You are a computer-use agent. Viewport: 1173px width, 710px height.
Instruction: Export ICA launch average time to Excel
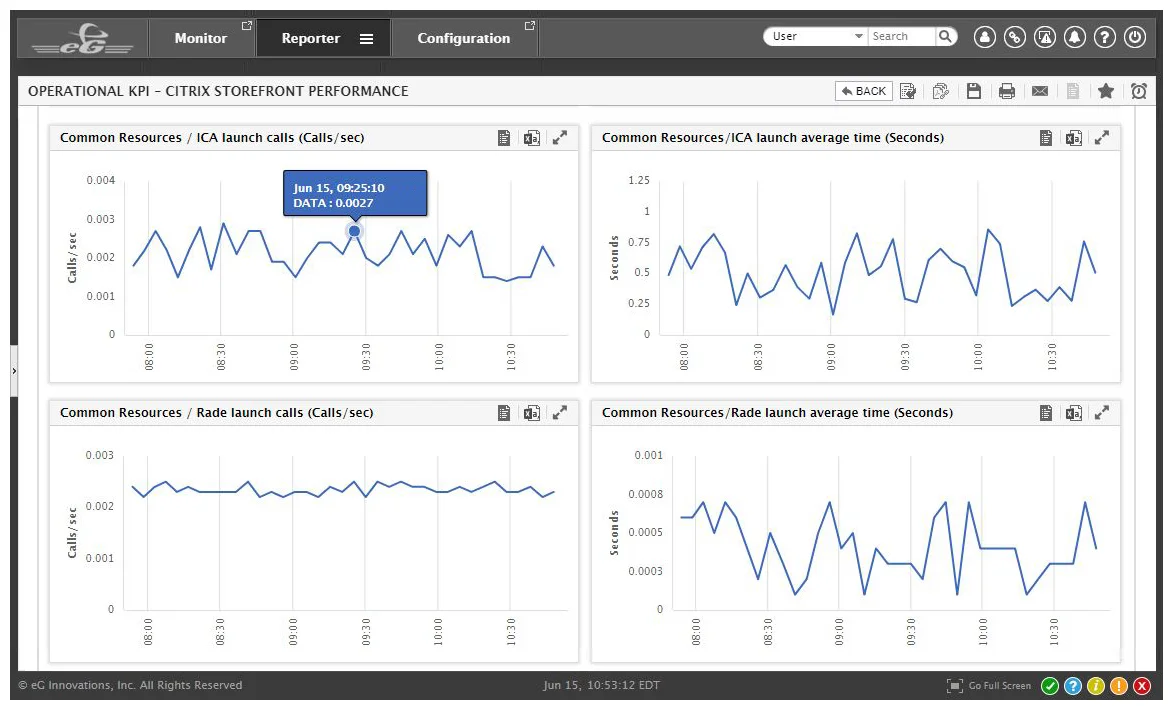[x=1074, y=138]
